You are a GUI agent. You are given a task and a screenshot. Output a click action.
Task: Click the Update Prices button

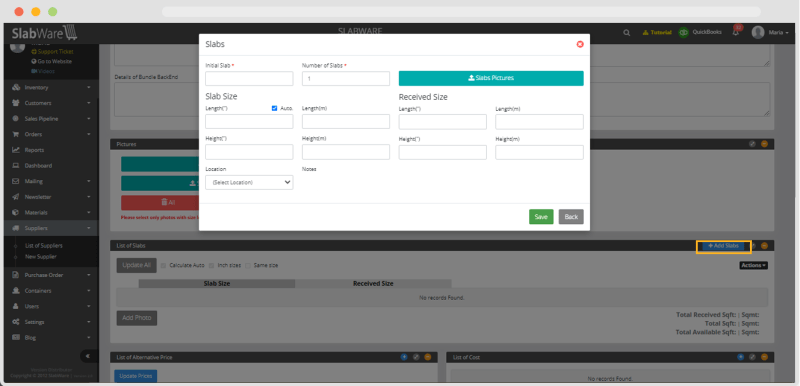point(135,376)
